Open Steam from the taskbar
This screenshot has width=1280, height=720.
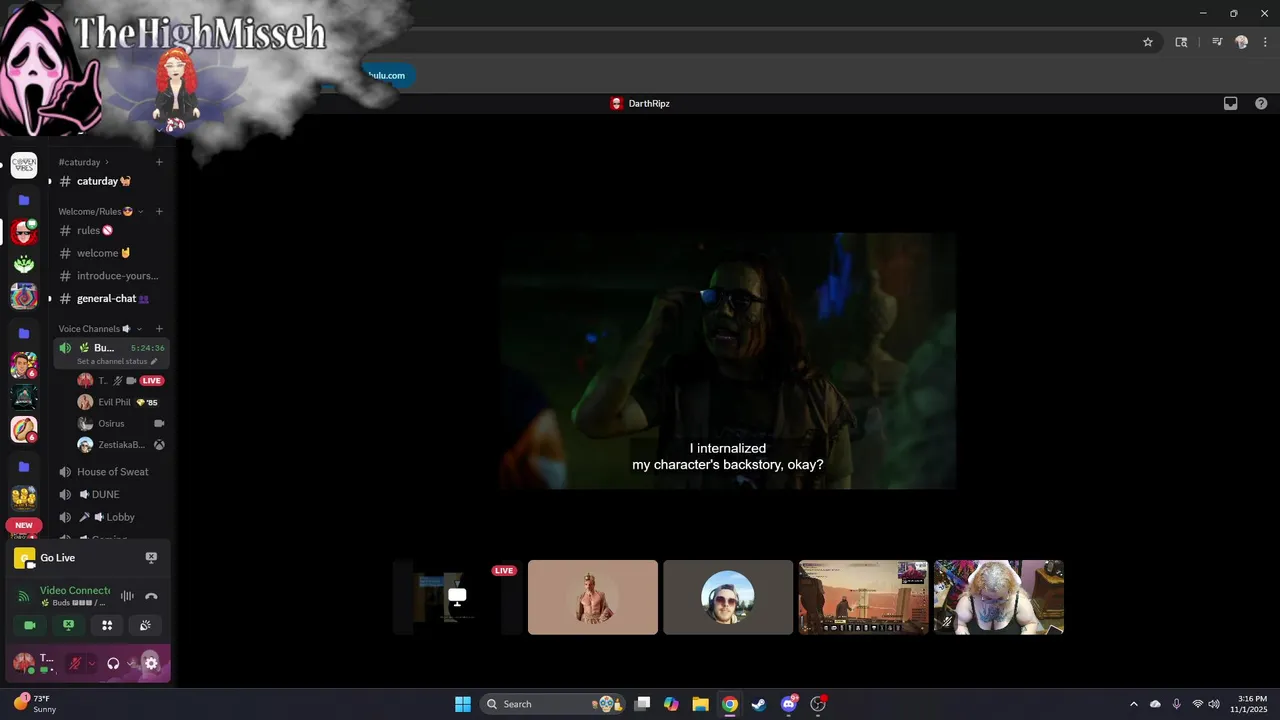tap(759, 704)
